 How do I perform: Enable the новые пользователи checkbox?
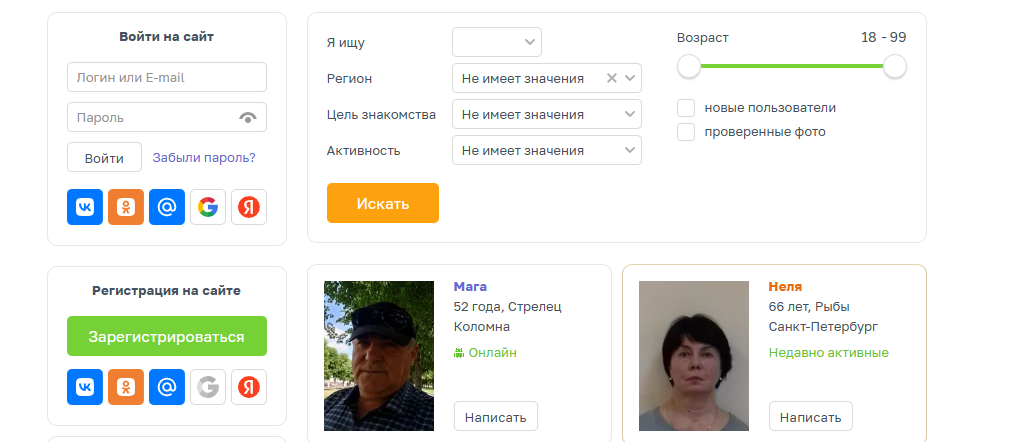(x=686, y=108)
